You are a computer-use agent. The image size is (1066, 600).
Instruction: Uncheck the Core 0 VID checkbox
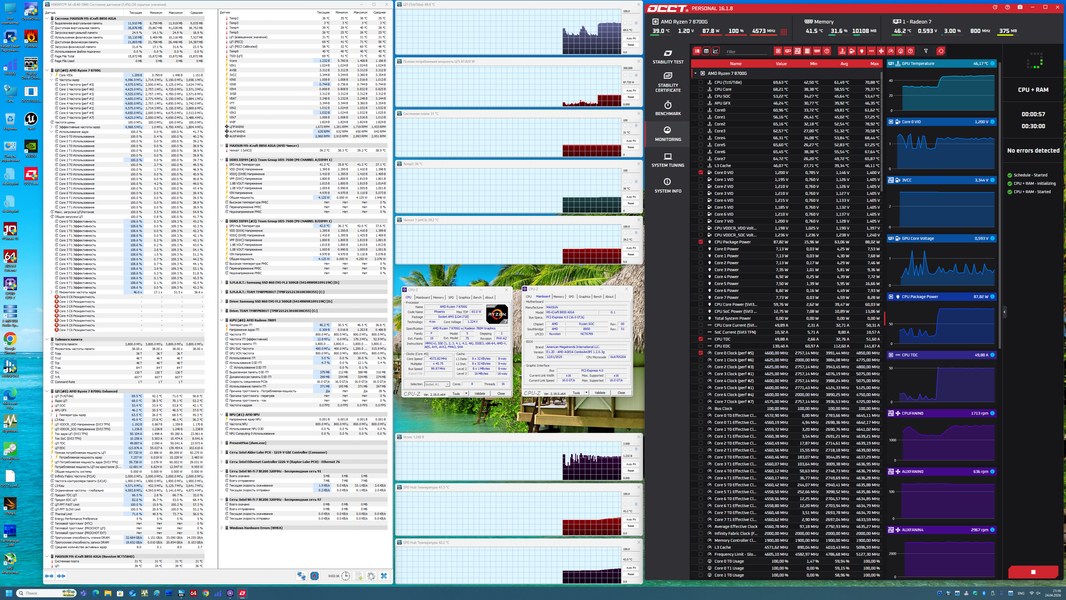700,173
